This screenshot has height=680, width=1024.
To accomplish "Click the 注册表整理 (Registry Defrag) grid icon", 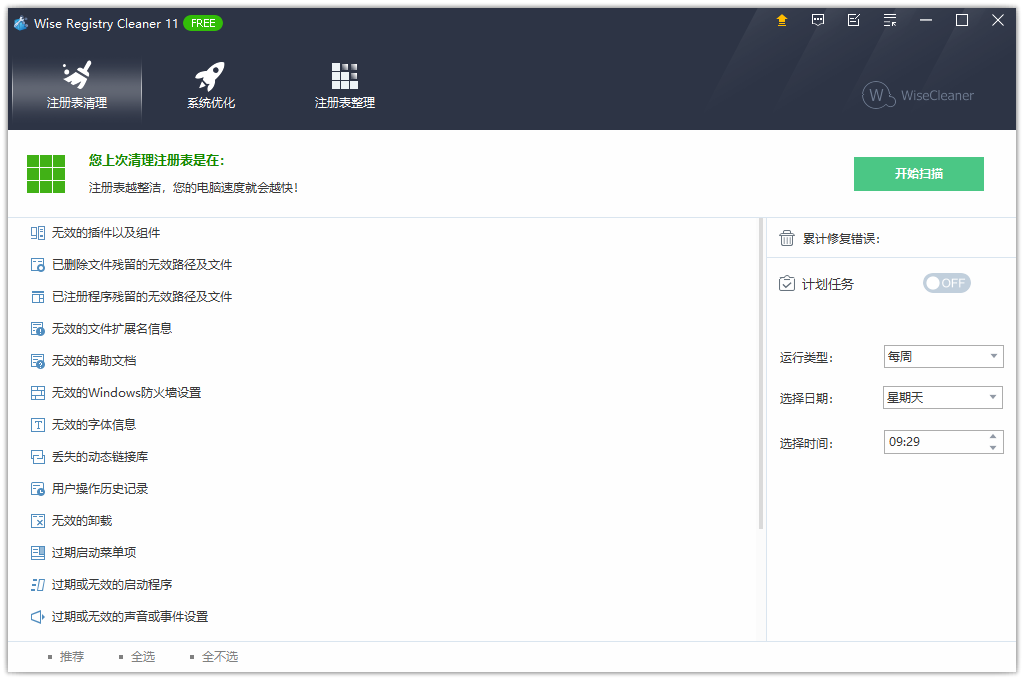I will tap(344, 75).
